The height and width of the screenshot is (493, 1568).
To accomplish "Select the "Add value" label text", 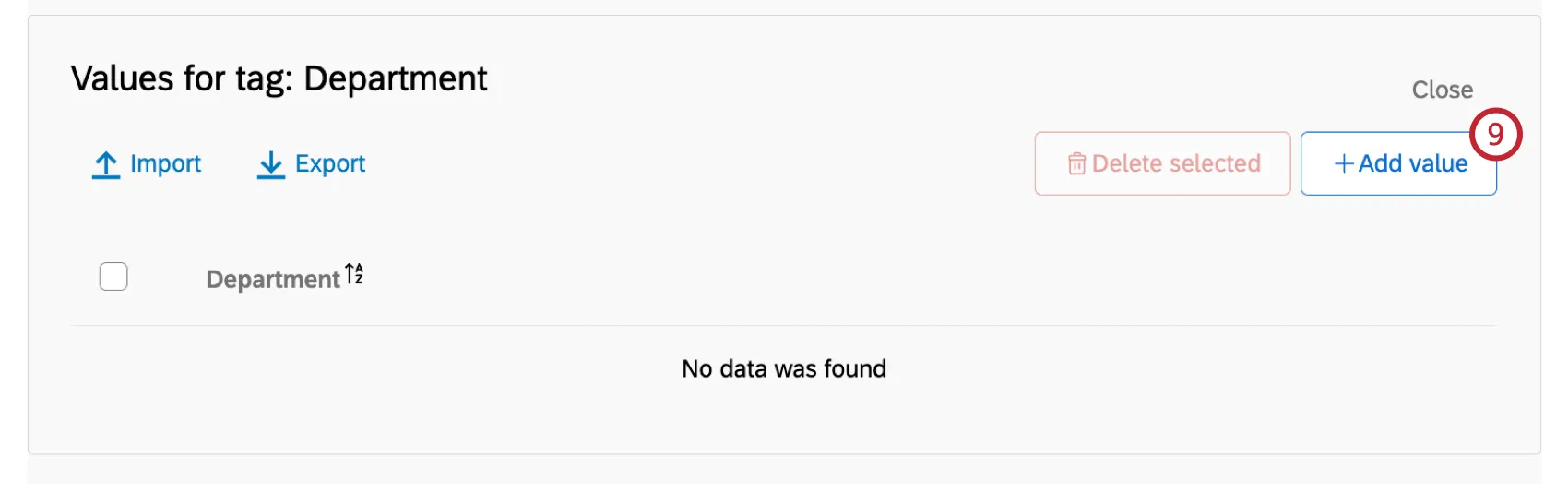I will click(x=1412, y=163).
